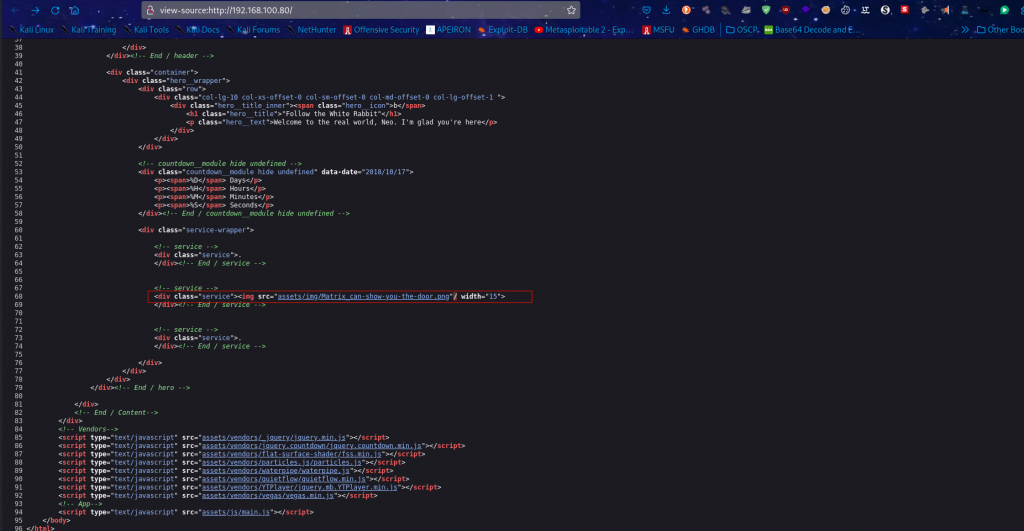Open the Kali Linux bookmark
1024x531 pixels.
click(x=31, y=30)
